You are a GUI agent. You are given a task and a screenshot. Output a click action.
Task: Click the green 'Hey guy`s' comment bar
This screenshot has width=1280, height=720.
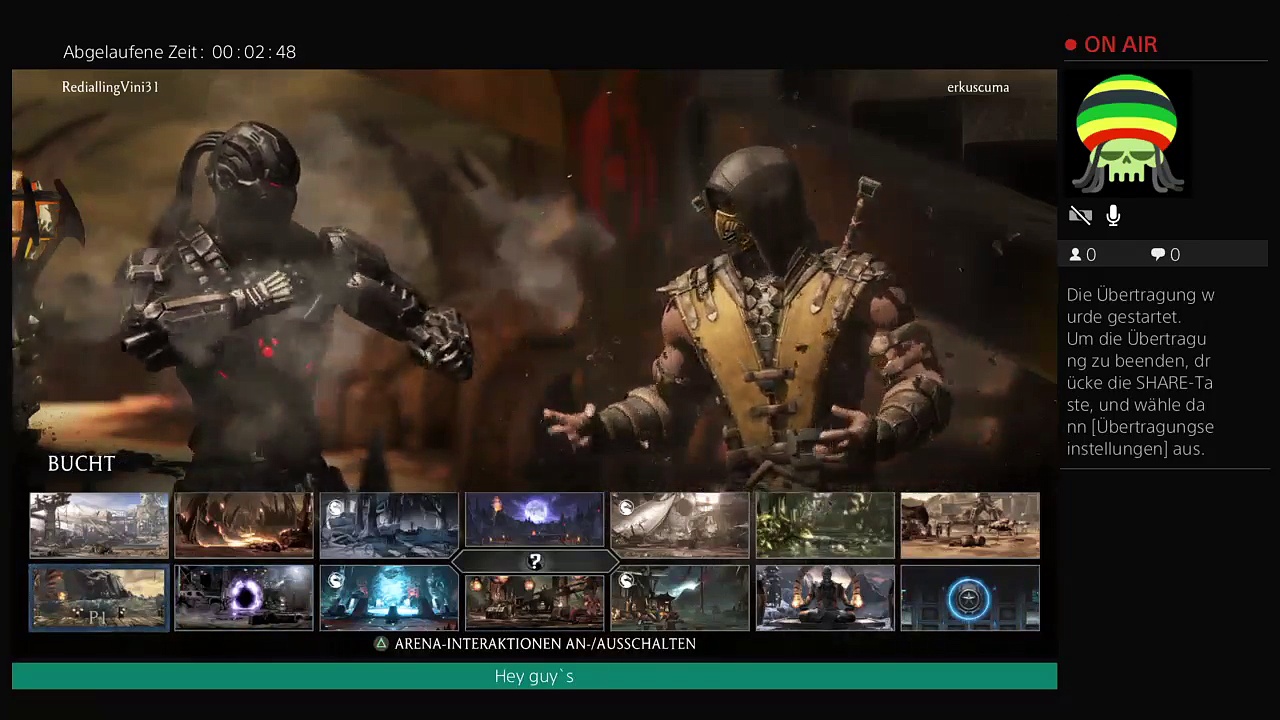[x=534, y=676]
